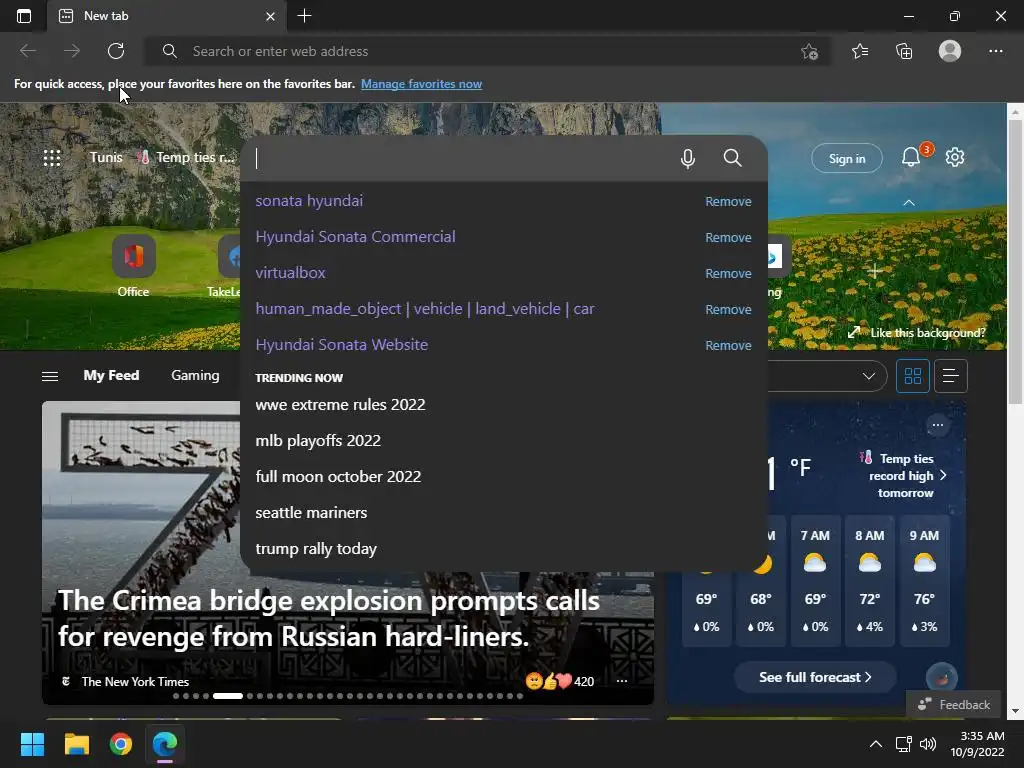Viewport: 1024px width, 768px height.
Task: Collapse quick links with up chevron
Action: coord(908,202)
